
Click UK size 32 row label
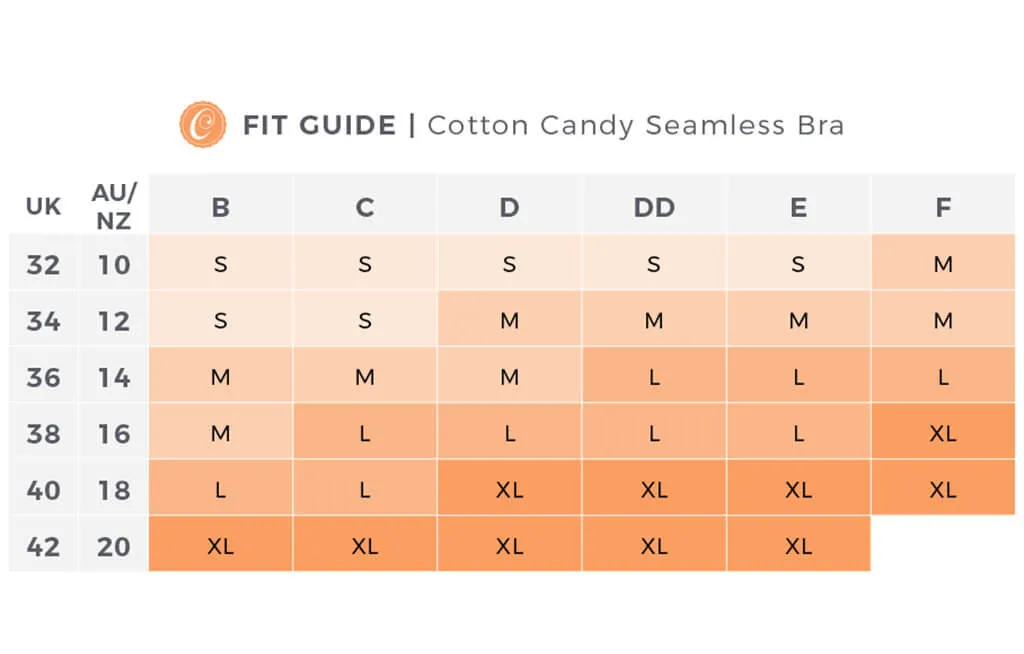point(43,265)
